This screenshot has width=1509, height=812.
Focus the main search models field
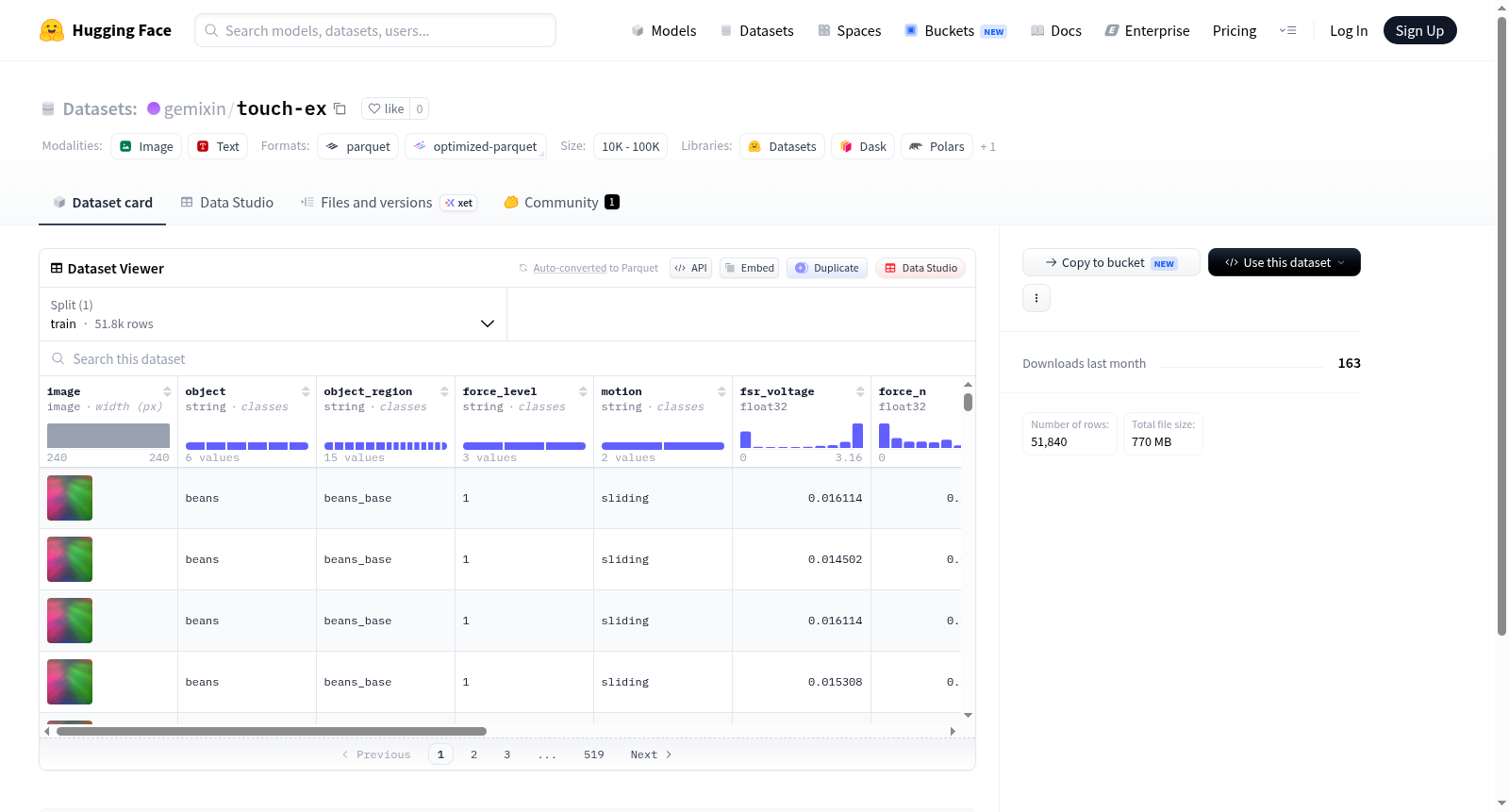click(x=375, y=30)
